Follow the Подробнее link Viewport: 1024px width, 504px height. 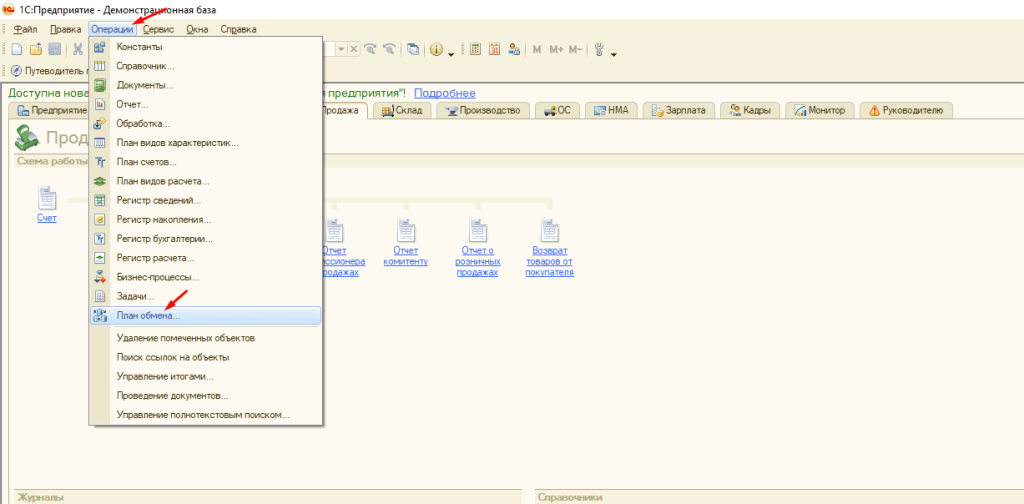tap(445, 93)
